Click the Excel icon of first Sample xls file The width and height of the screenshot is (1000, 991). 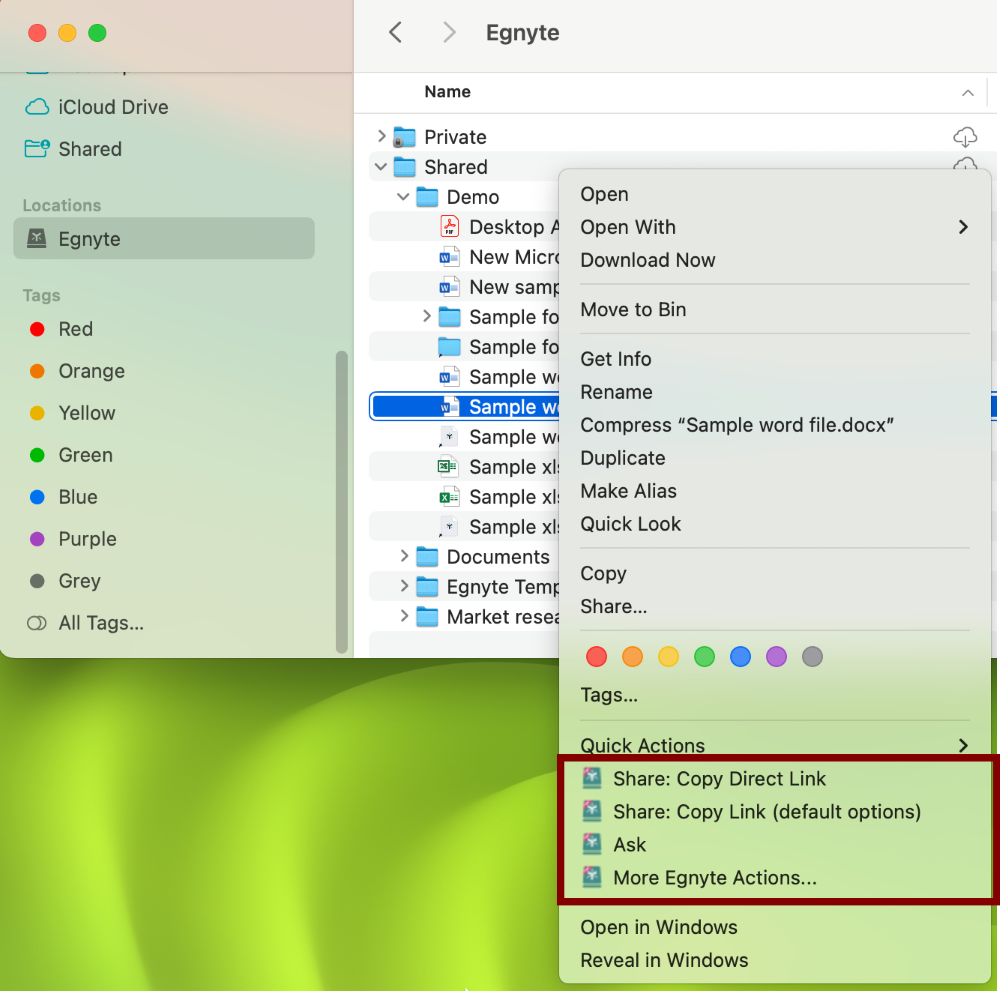tap(448, 466)
